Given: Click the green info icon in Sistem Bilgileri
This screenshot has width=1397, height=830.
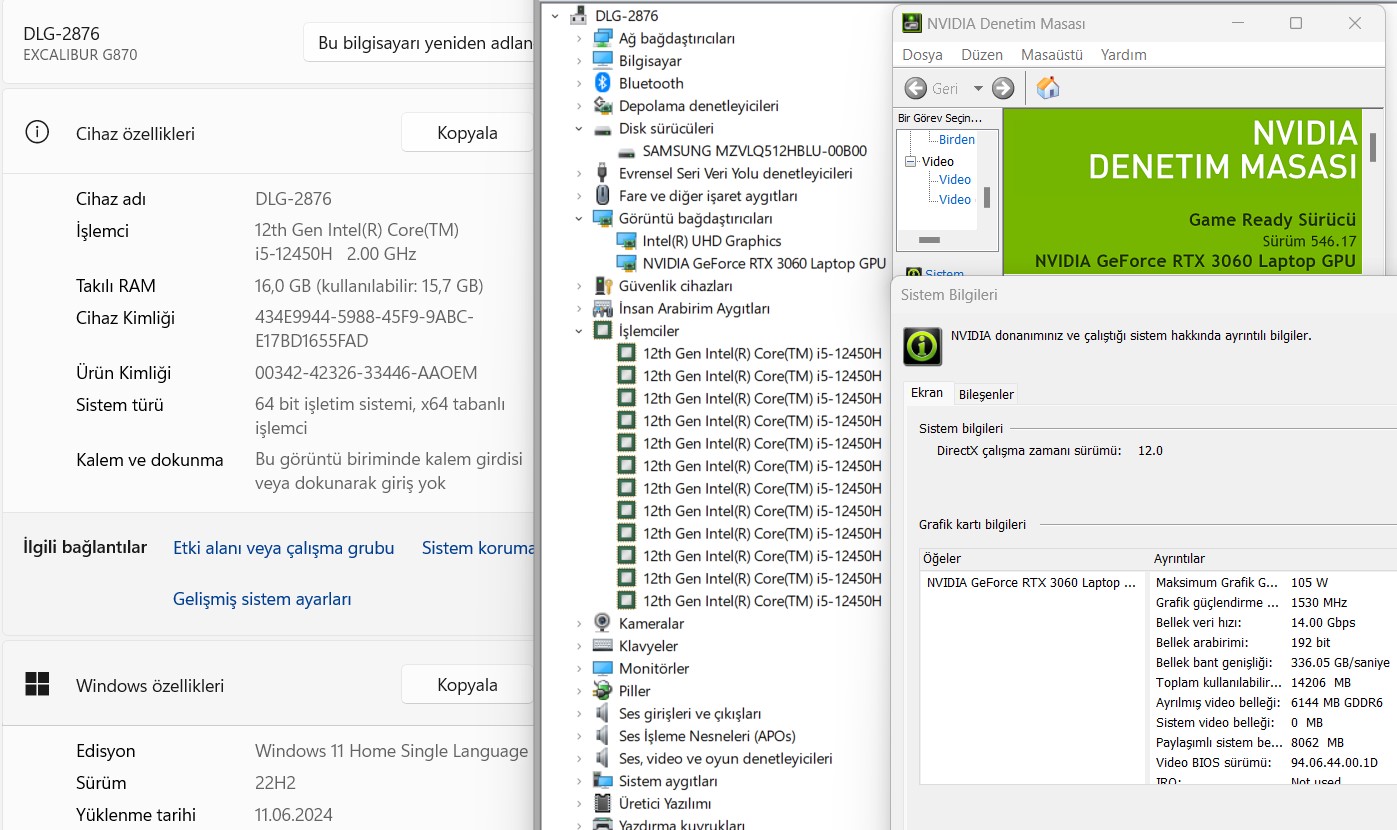Looking at the screenshot, I should click(x=922, y=346).
